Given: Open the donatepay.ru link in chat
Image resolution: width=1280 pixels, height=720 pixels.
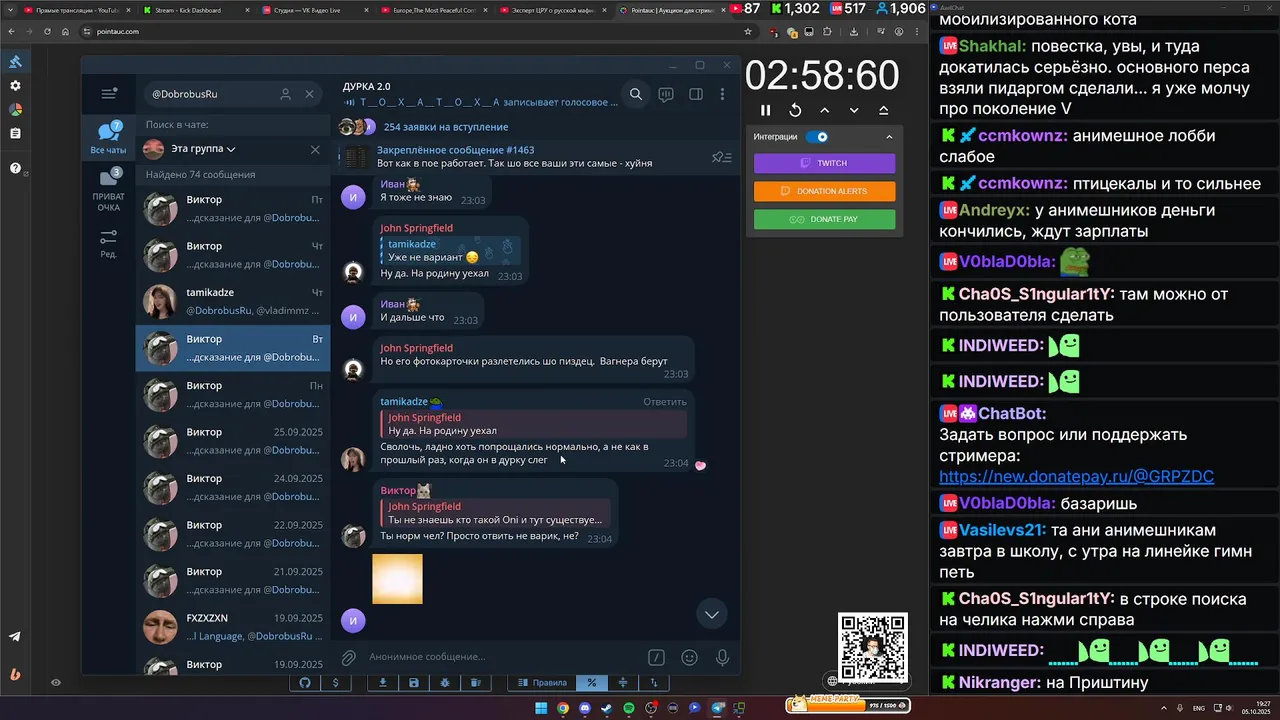Looking at the screenshot, I should point(1076,477).
